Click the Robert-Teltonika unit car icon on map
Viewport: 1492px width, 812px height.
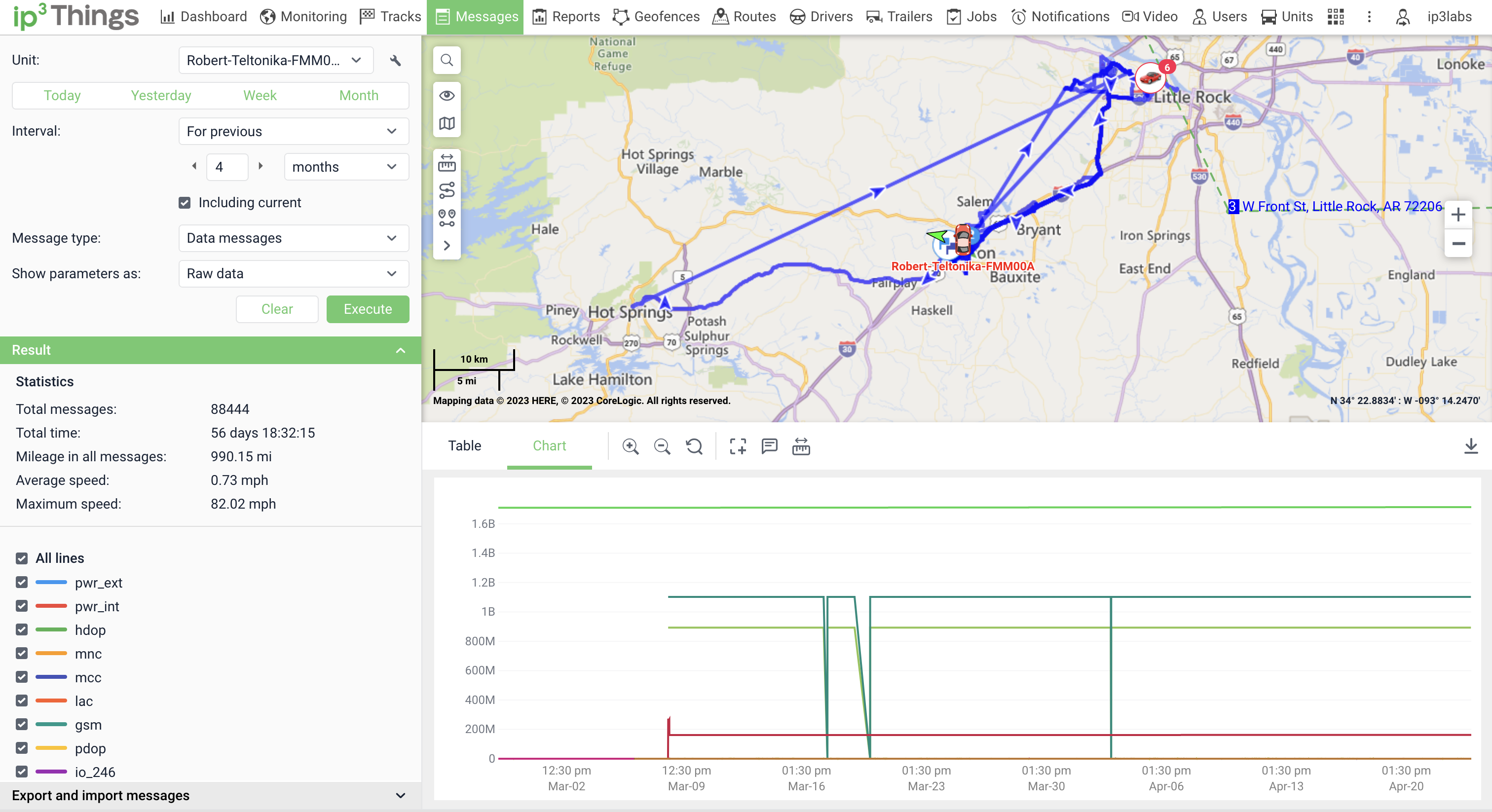point(963,239)
